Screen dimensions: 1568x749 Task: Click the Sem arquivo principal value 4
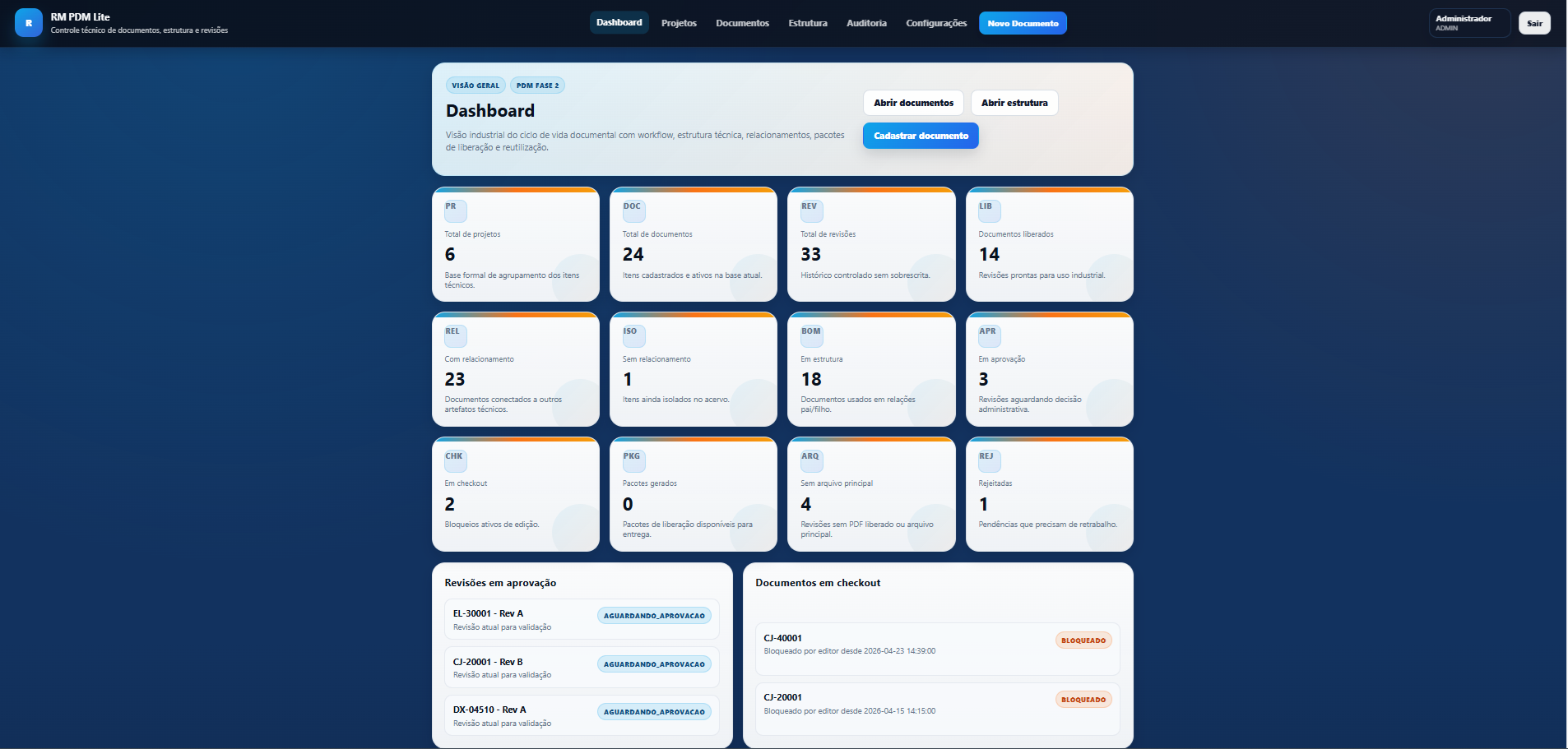tap(806, 505)
